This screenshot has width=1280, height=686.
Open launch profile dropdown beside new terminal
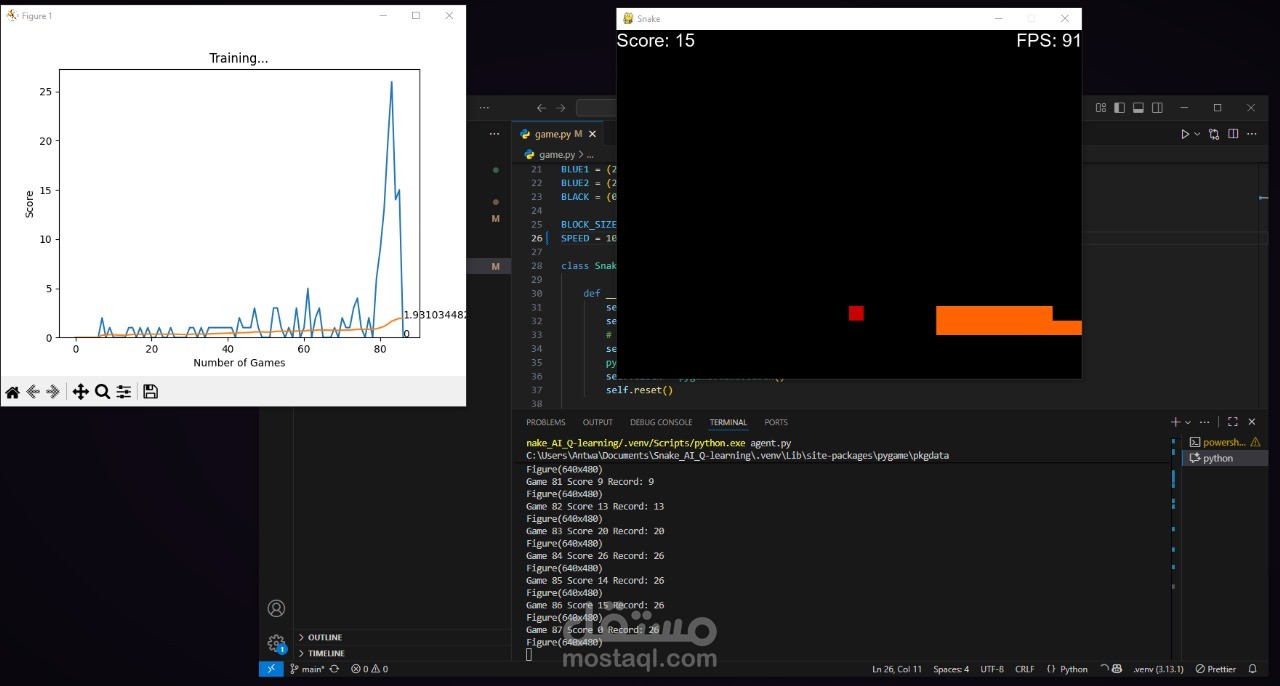point(1188,422)
